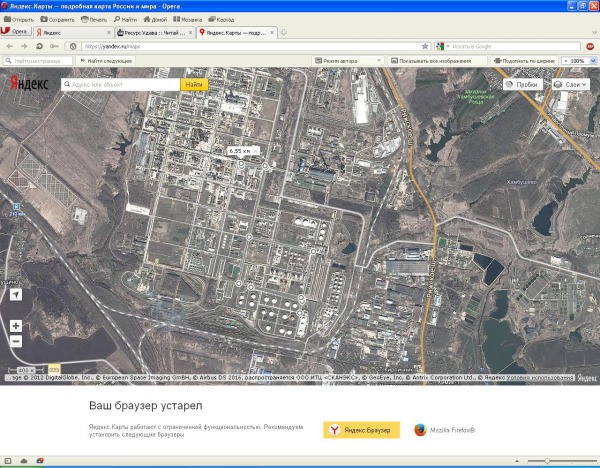Click the site security badge icon

pos(73,46)
